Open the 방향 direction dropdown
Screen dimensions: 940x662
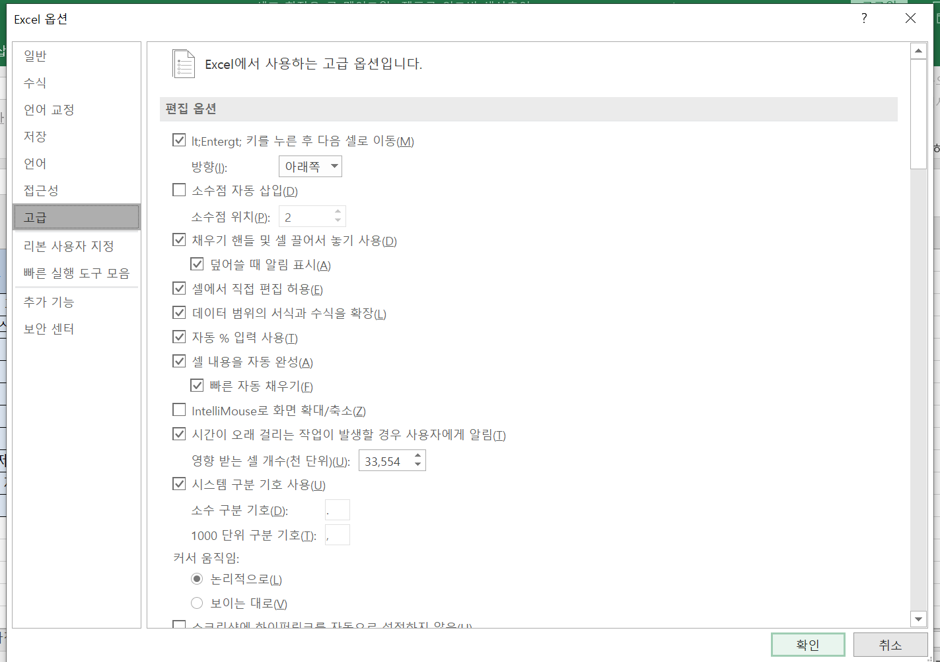[311, 166]
